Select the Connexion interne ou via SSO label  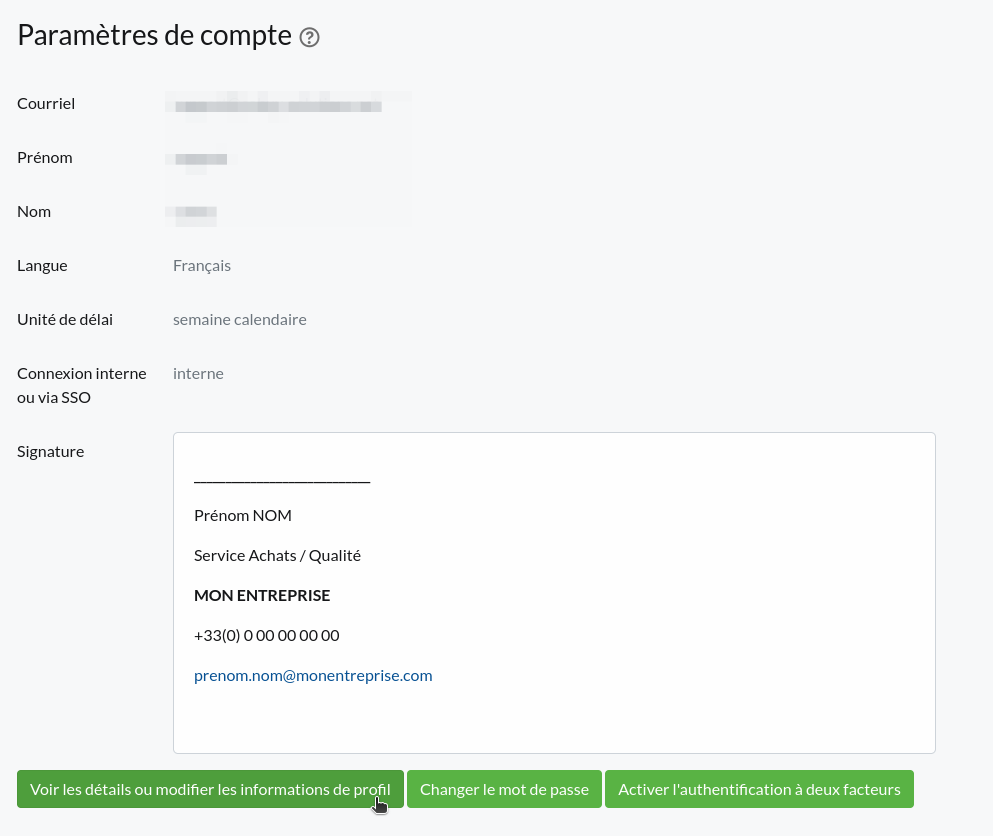tap(82, 385)
